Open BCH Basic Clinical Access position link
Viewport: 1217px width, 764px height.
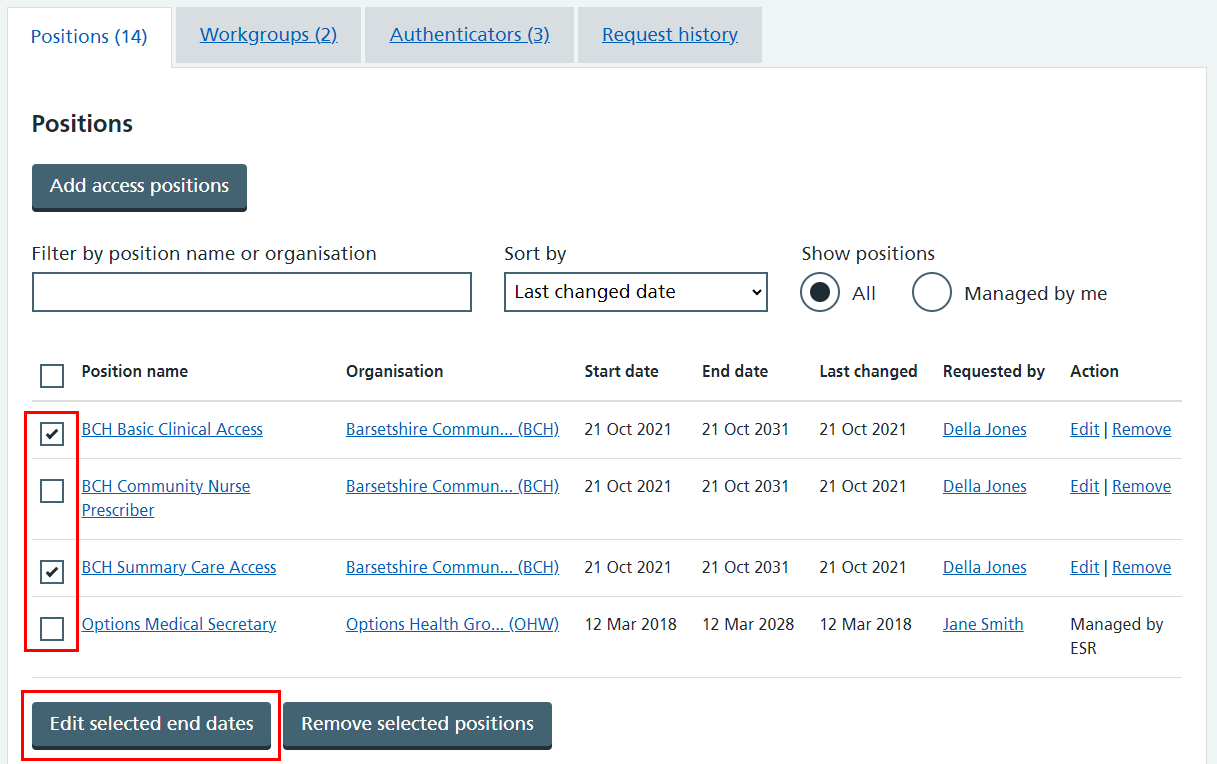pos(172,429)
